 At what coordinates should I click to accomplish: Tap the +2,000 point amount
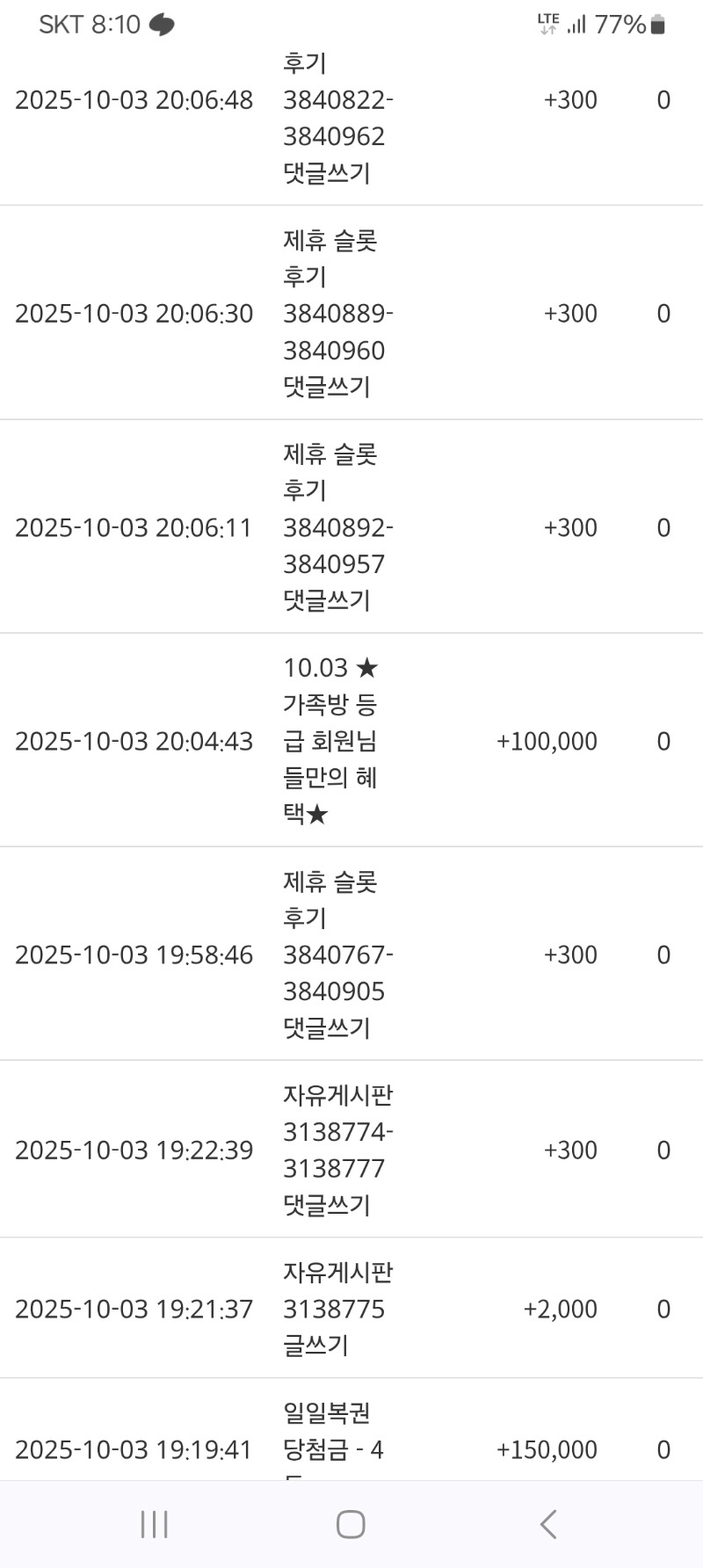click(560, 1309)
